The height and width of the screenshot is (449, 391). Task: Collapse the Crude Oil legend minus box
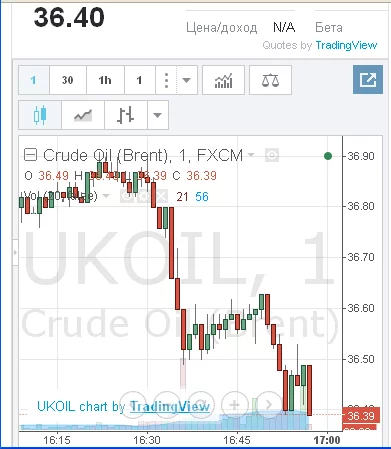[30, 155]
